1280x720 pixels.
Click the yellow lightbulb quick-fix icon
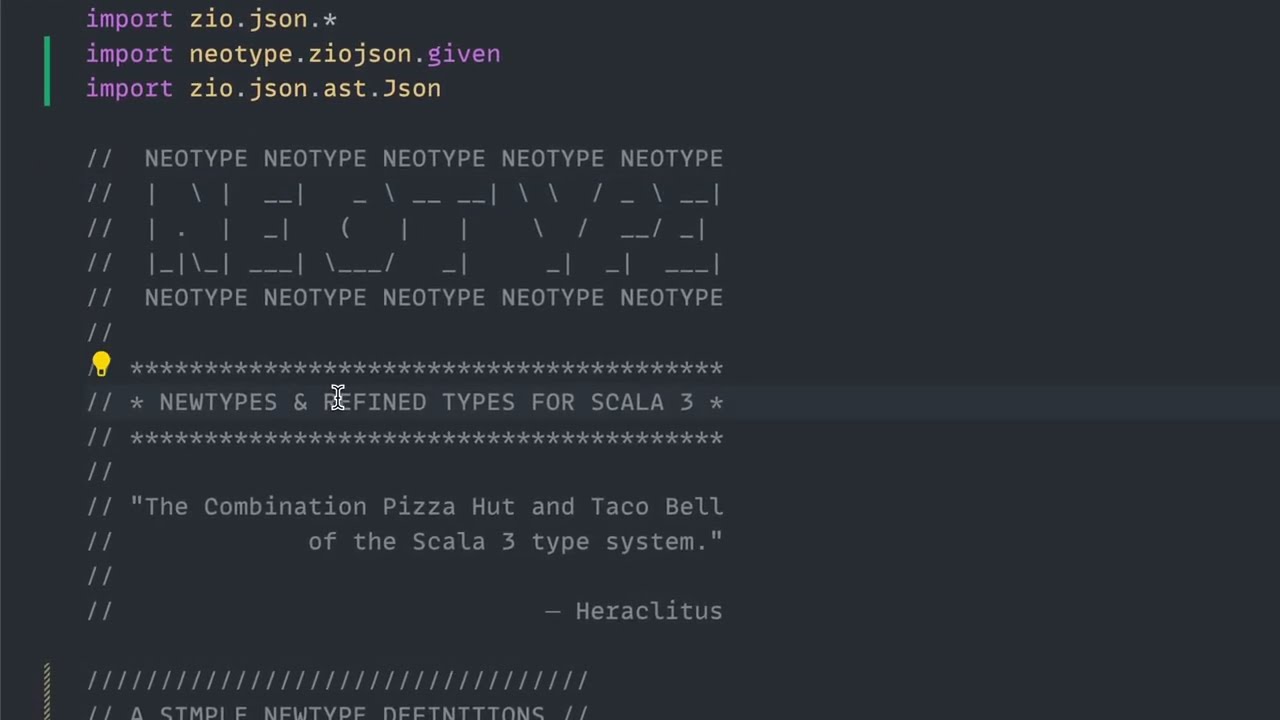101,365
